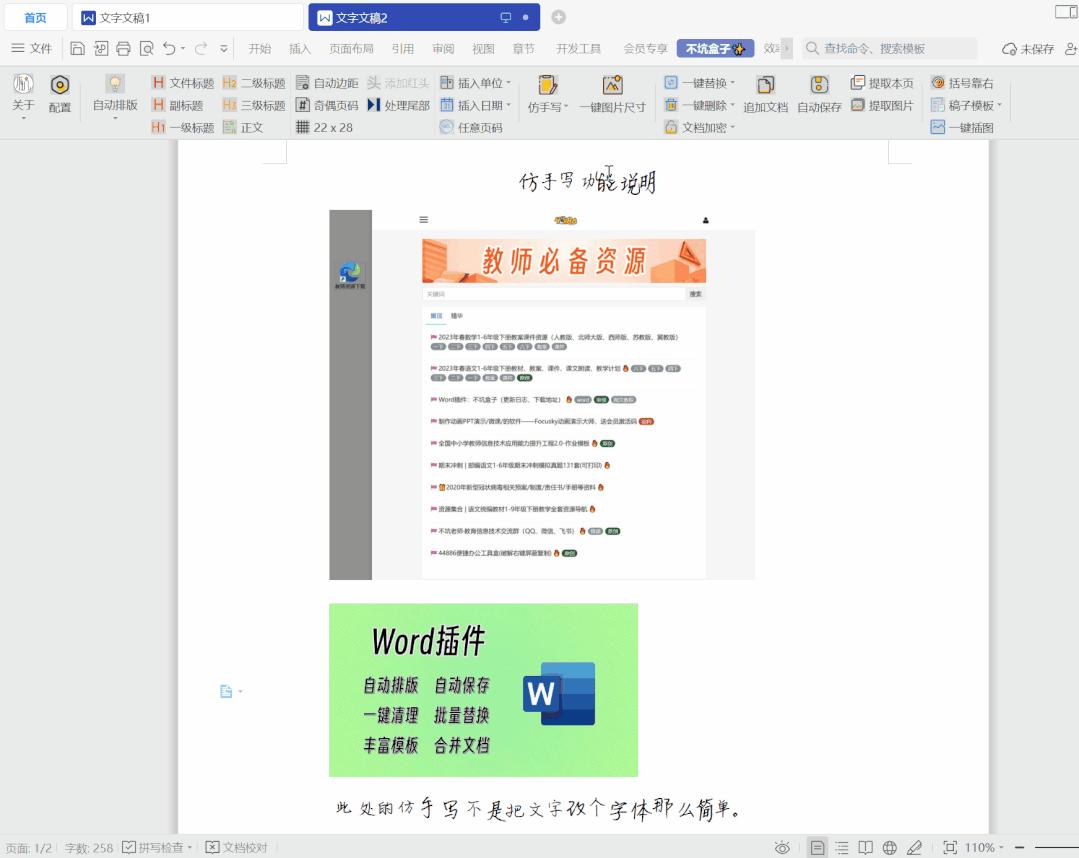Toggle eye-protection mode in status bar

[x=784, y=846]
